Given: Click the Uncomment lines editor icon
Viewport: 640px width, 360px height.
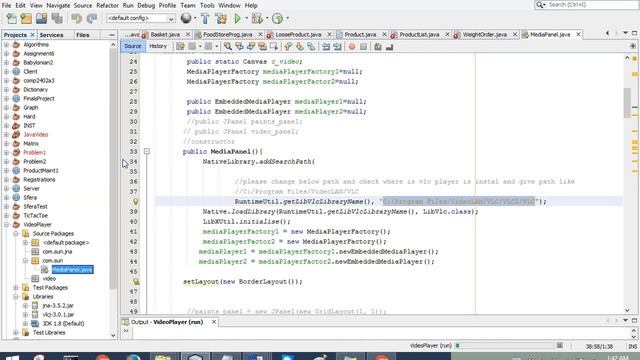Looking at the screenshot, I should pos(389,47).
